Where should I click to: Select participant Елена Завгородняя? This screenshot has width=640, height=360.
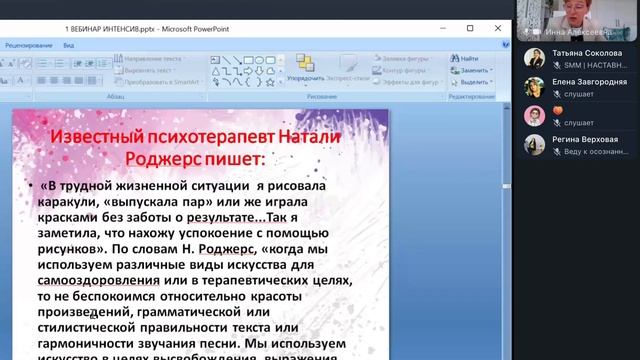coord(576,87)
